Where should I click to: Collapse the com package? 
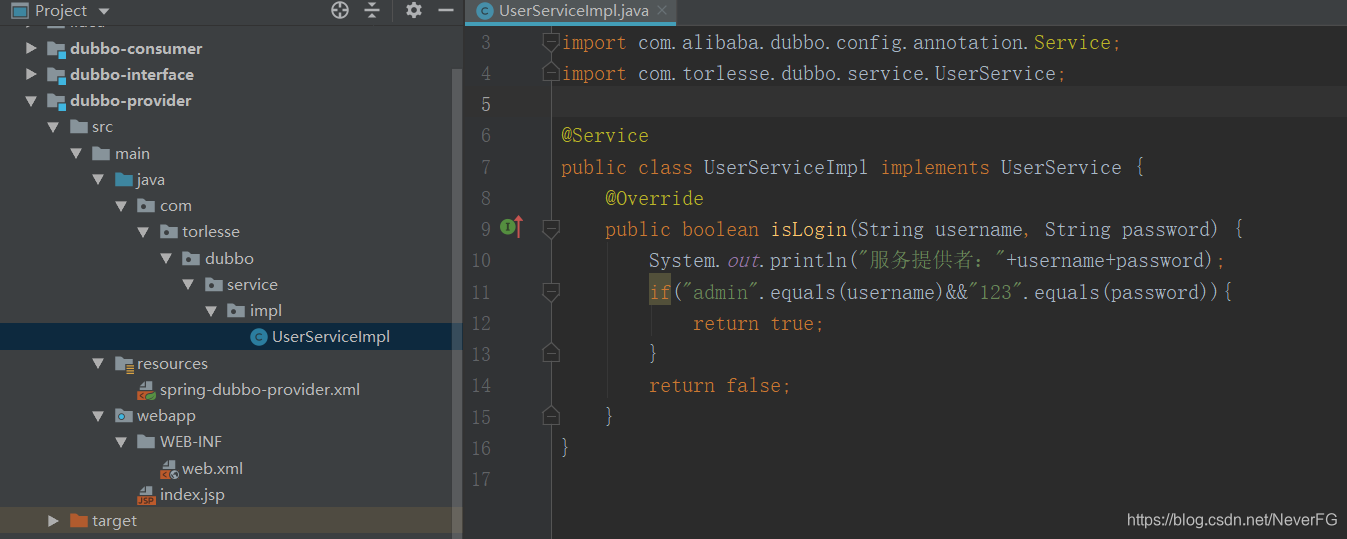[121, 206]
